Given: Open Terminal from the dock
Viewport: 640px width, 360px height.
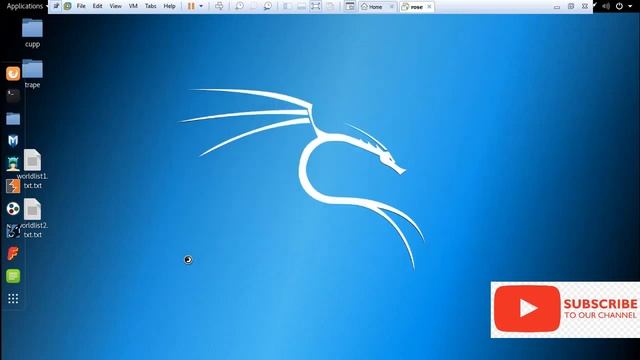Looking at the screenshot, I should pos(13,96).
